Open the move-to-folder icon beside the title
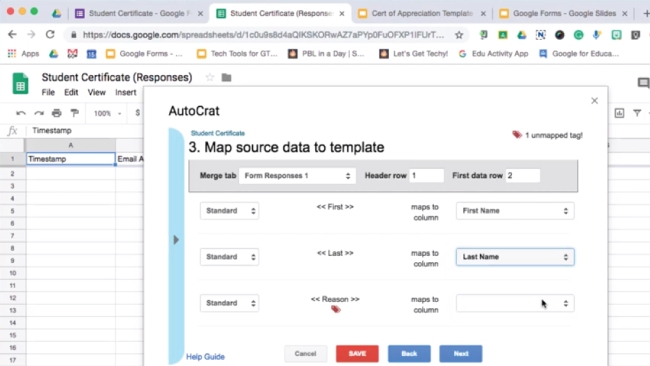This screenshot has height=366, width=650. 226,78
